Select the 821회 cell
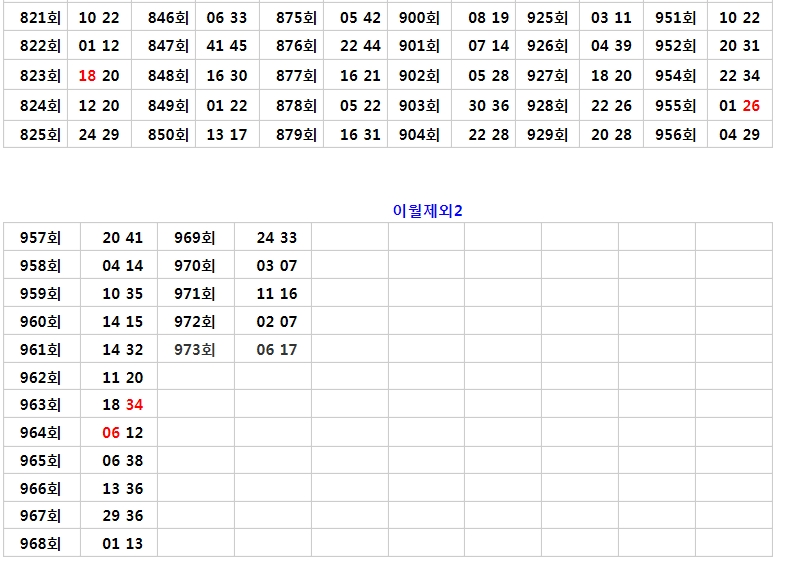Image resolution: width=812 pixels, height=581 pixels. pyautogui.click(x=40, y=17)
